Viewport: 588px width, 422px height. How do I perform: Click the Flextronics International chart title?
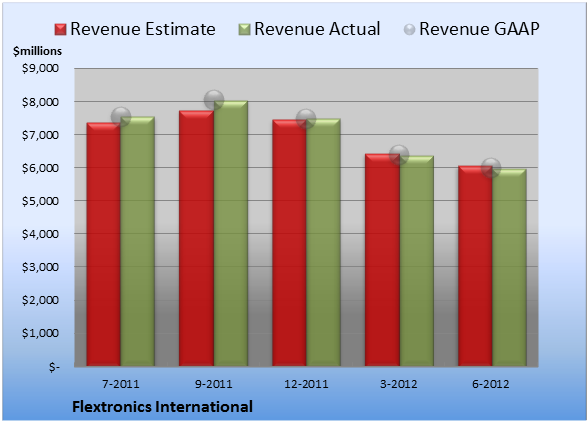click(x=162, y=407)
